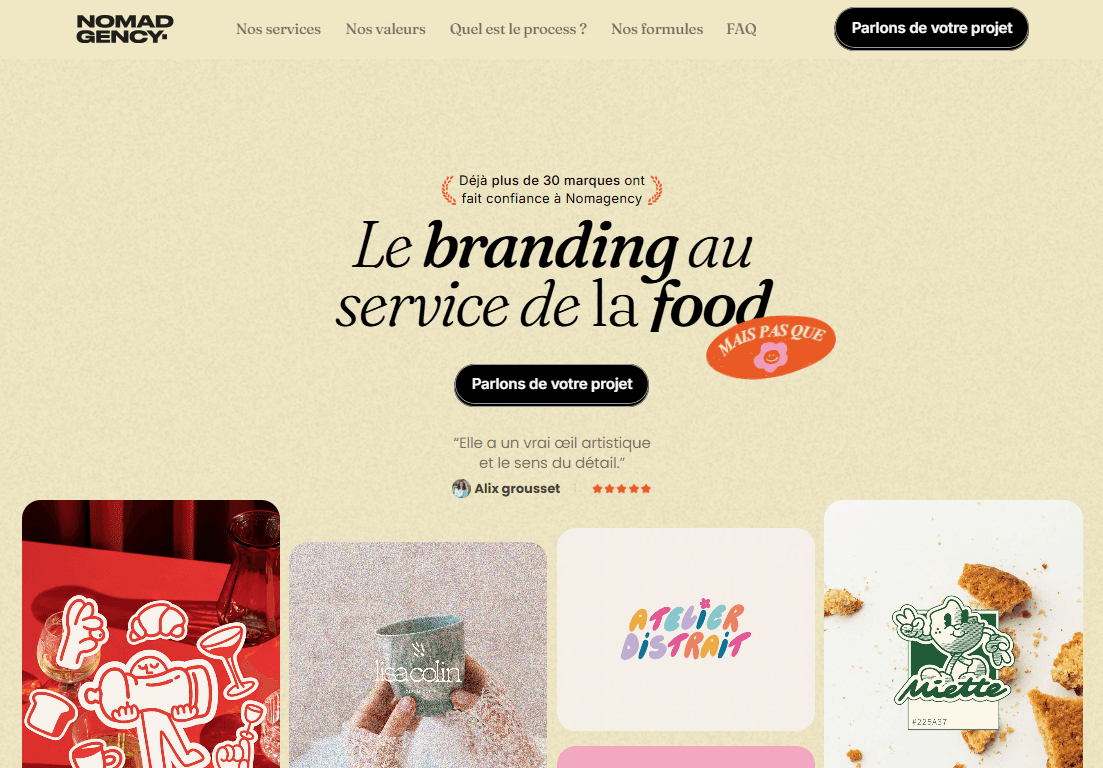Viewport: 1103px width, 768px height.
Task: Open the Nos services menu item
Action: tap(279, 29)
